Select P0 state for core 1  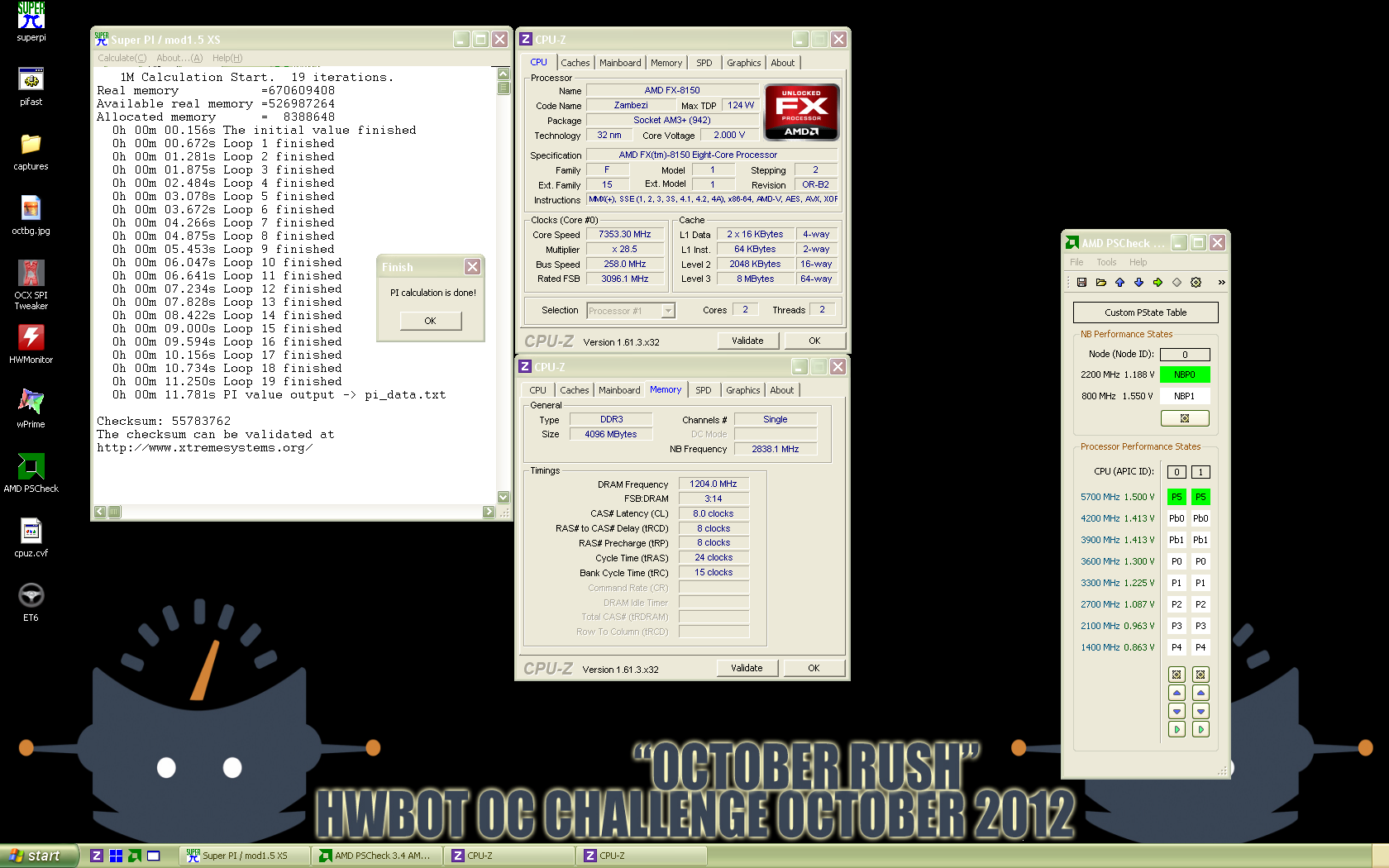tap(1200, 561)
